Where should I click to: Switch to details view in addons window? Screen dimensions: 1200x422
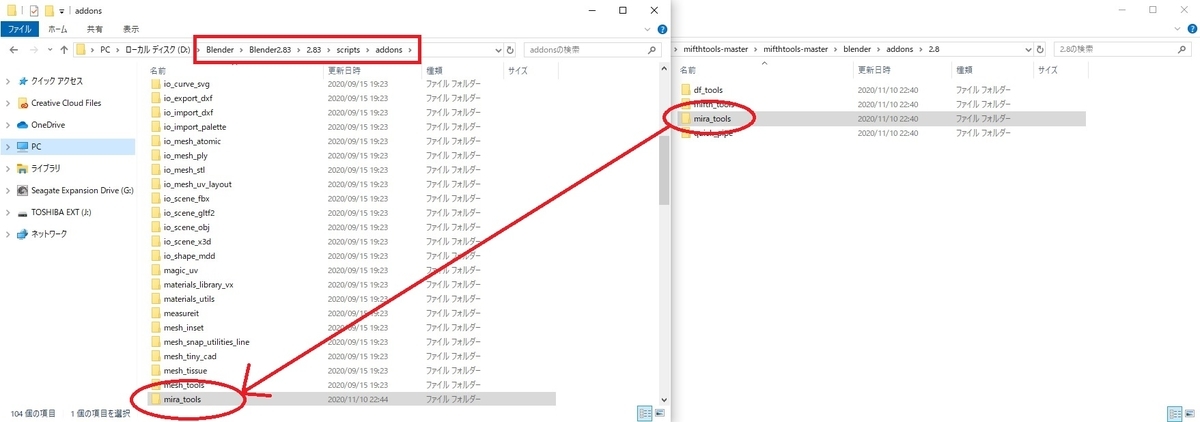pyautogui.click(x=644, y=413)
